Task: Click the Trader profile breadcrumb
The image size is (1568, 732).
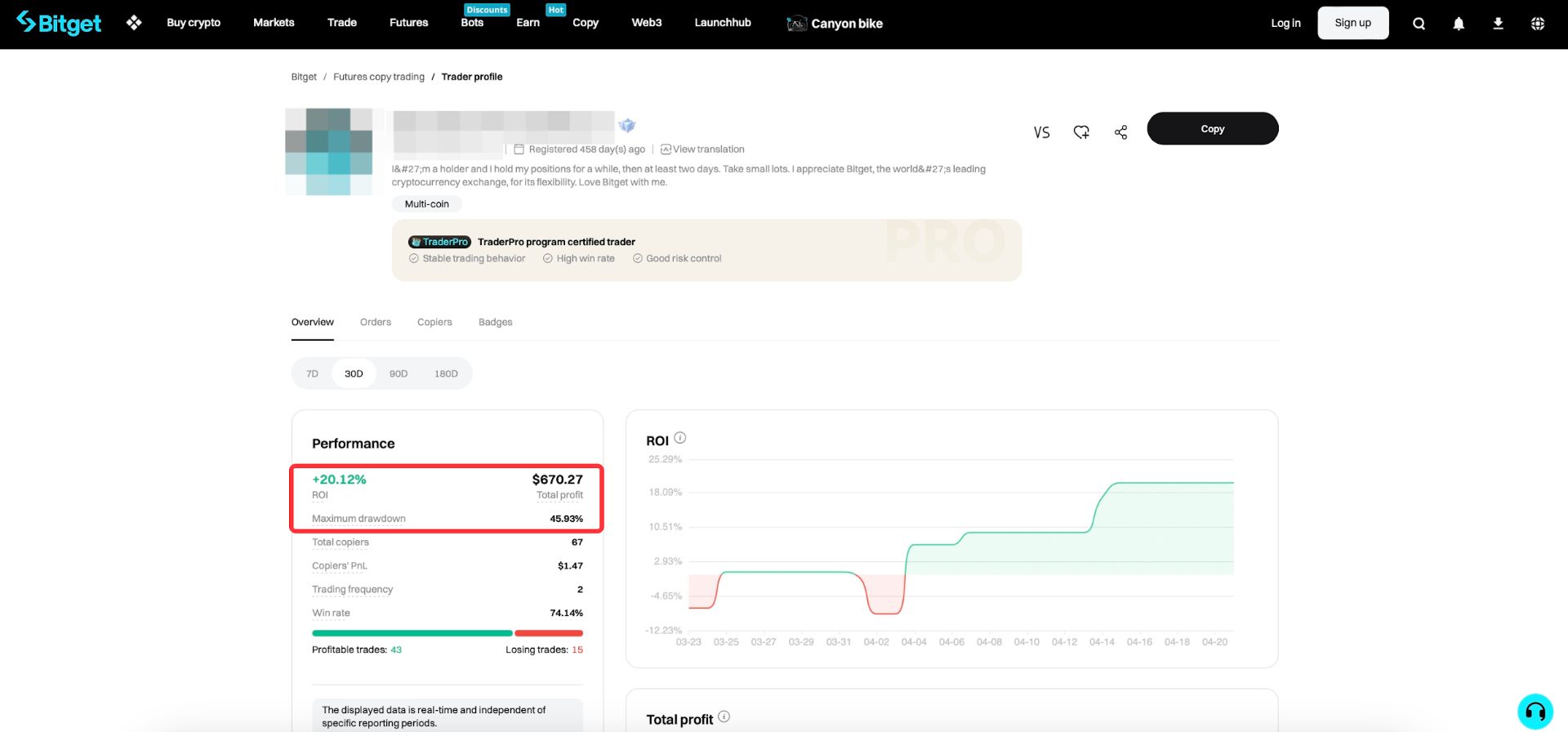Action: (x=472, y=77)
